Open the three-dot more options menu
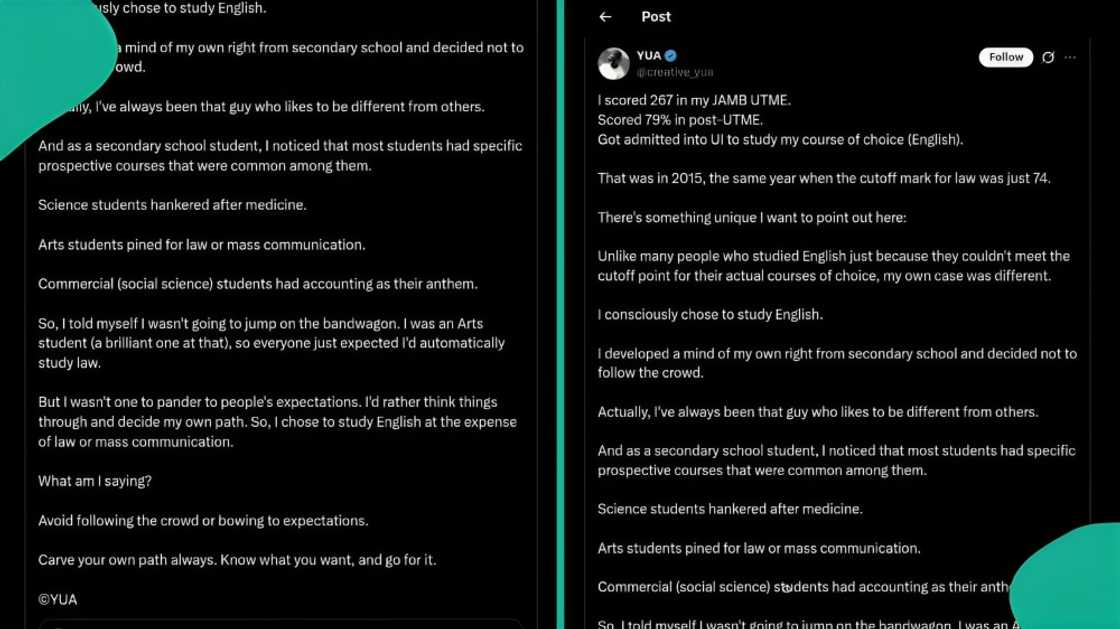Viewport: 1120px width, 629px height. pyautogui.click(x=1070, y=57)
